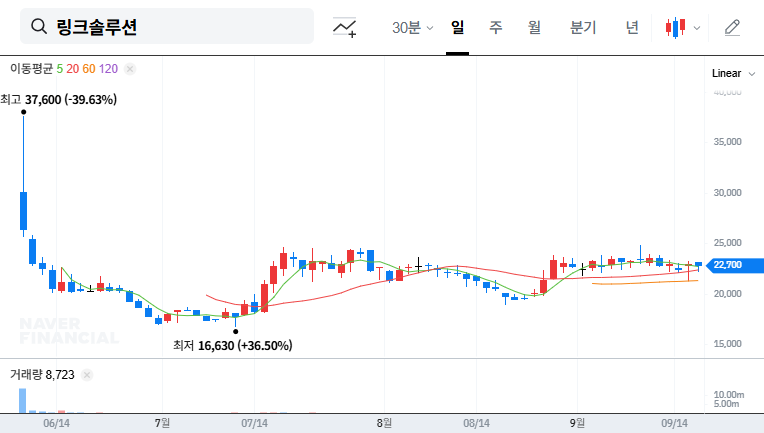Click the 06/14 date axis label
Image resolution: width=764 pixels, height=433 pixels.
[57, 423]
